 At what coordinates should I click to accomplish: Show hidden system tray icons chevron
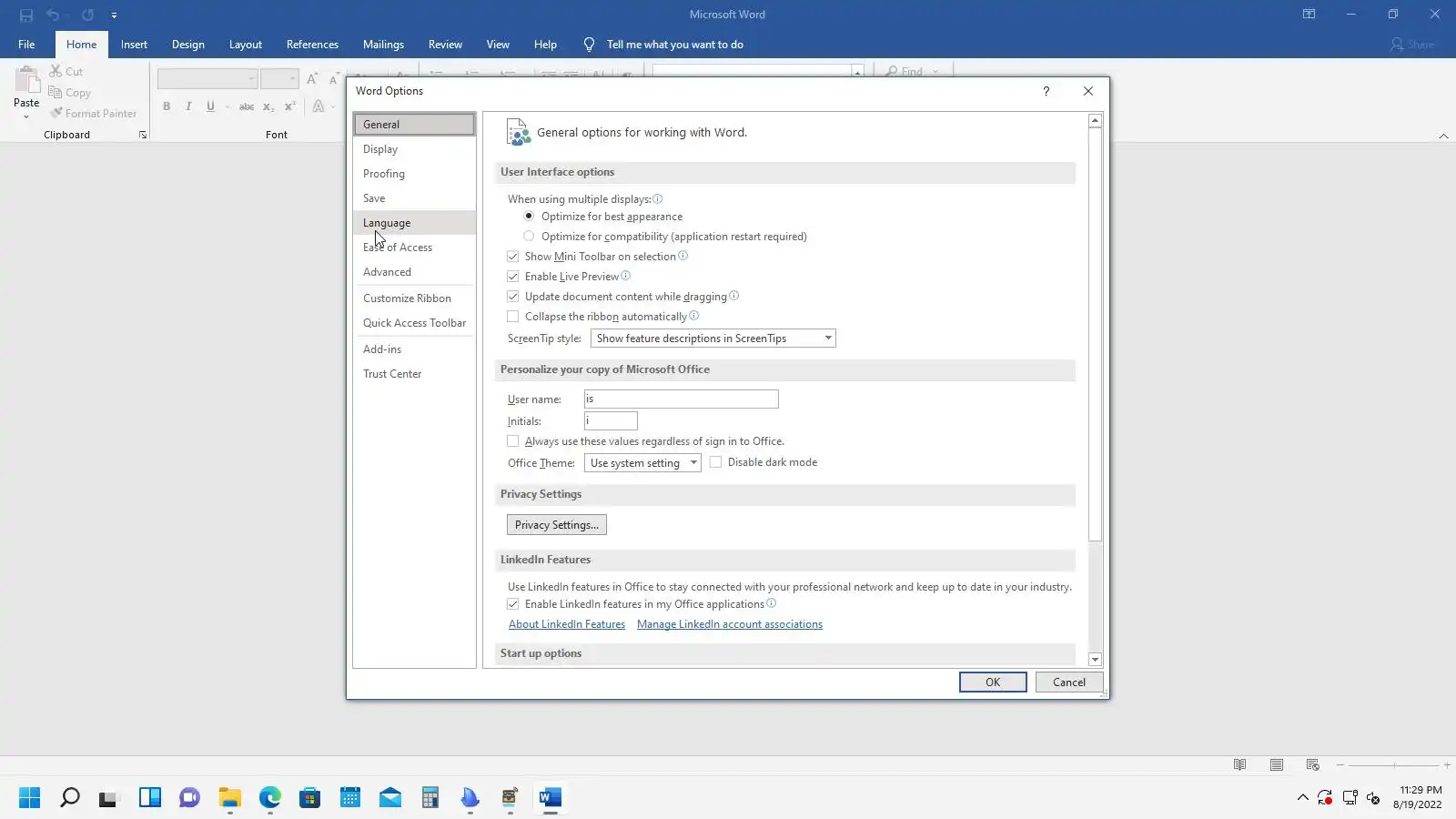click(1303, 798)
